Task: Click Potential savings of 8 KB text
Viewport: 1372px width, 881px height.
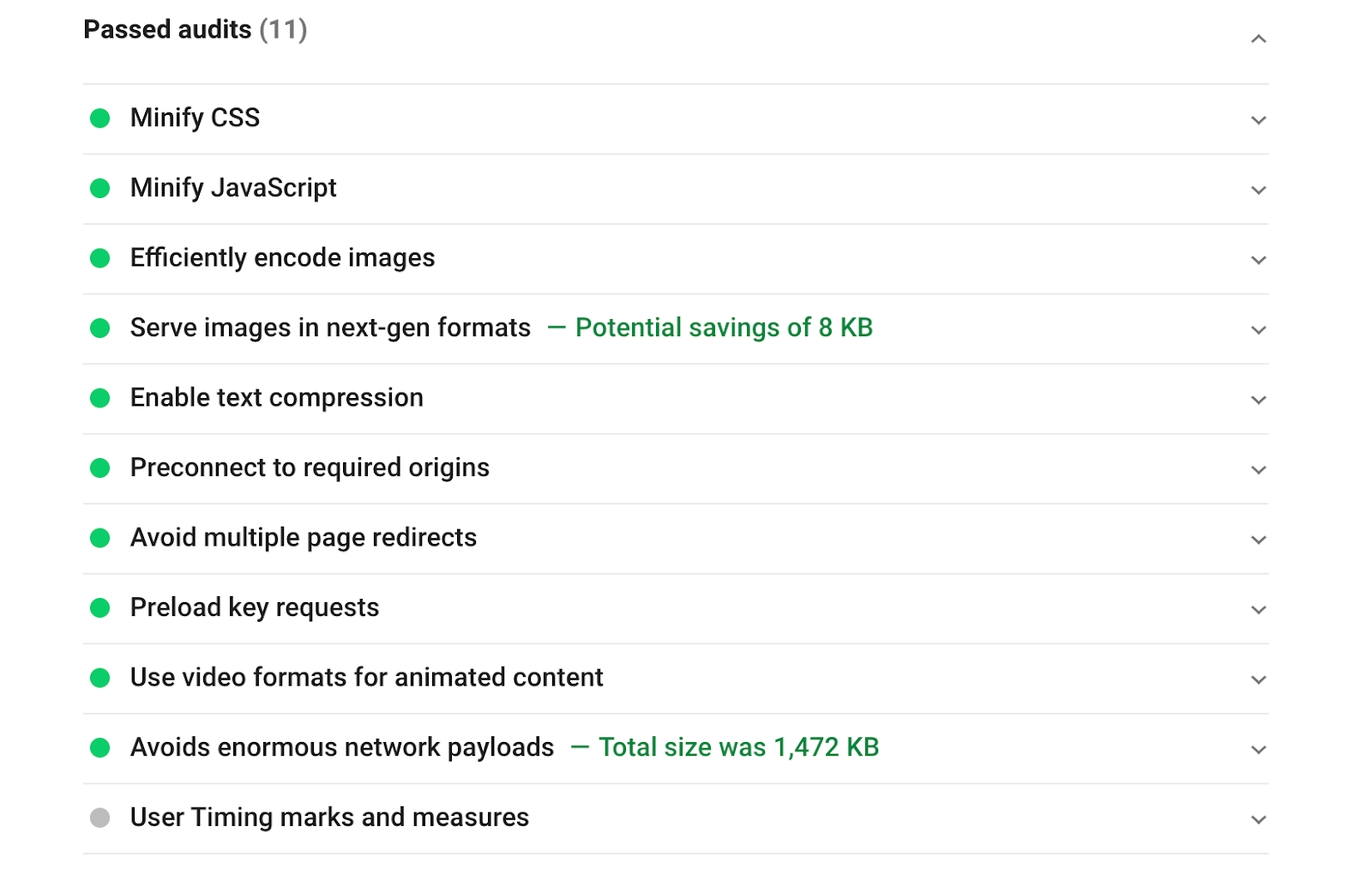Action: point(724,328)
